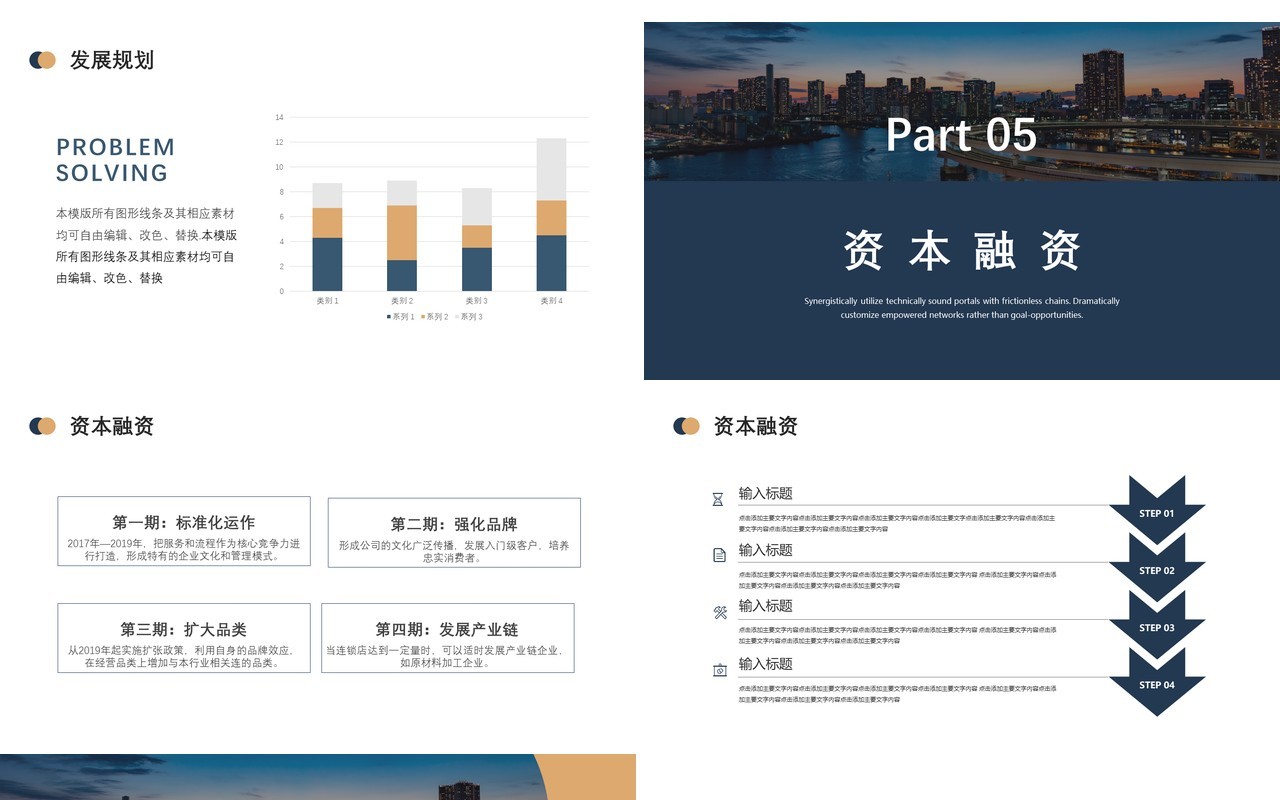Click the paragraph starting 本模版所有图形线条
Image resolution: width=1280 pixels, height=800 pixels.
pos(147,246)
